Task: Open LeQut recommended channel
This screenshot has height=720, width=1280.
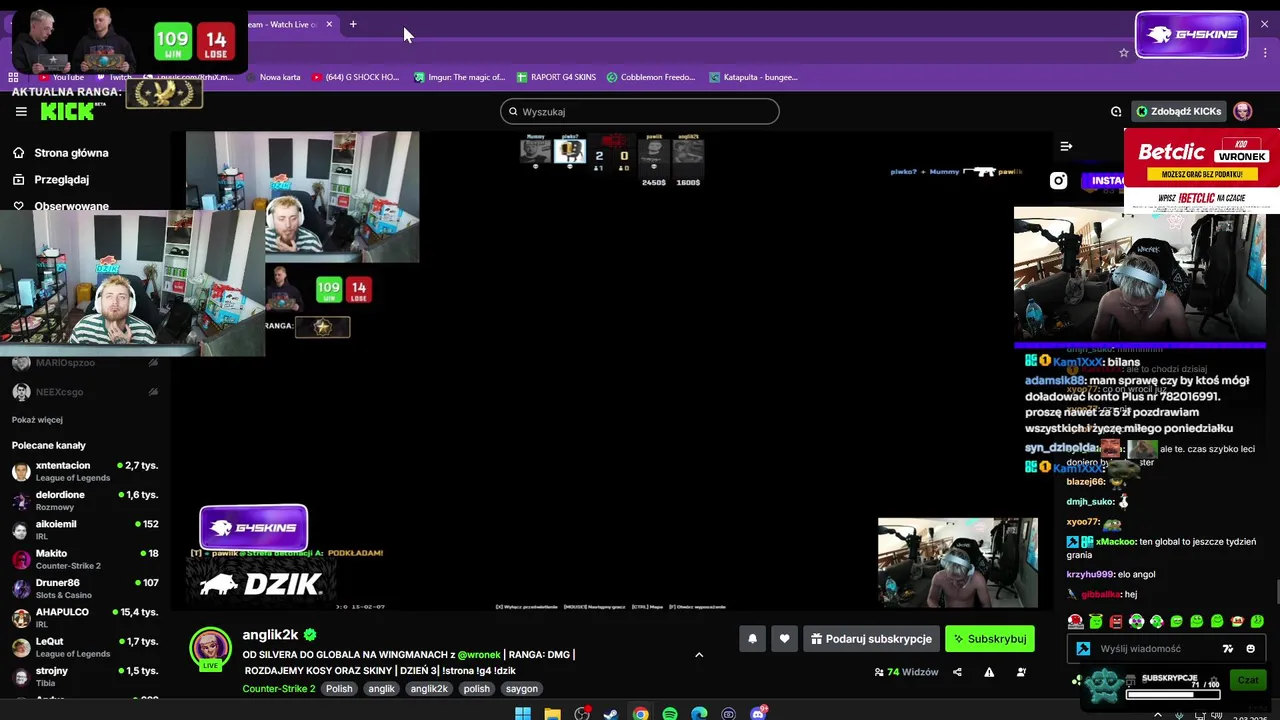Action: click(85, 647)
